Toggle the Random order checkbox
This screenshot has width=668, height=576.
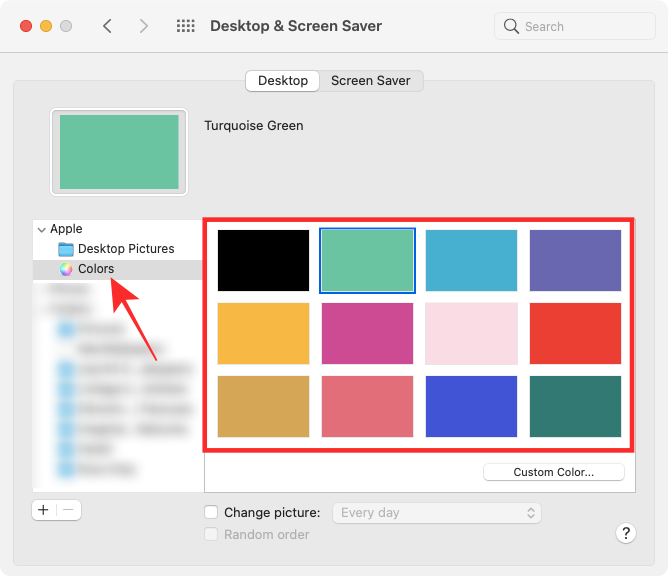click(211, 534)
